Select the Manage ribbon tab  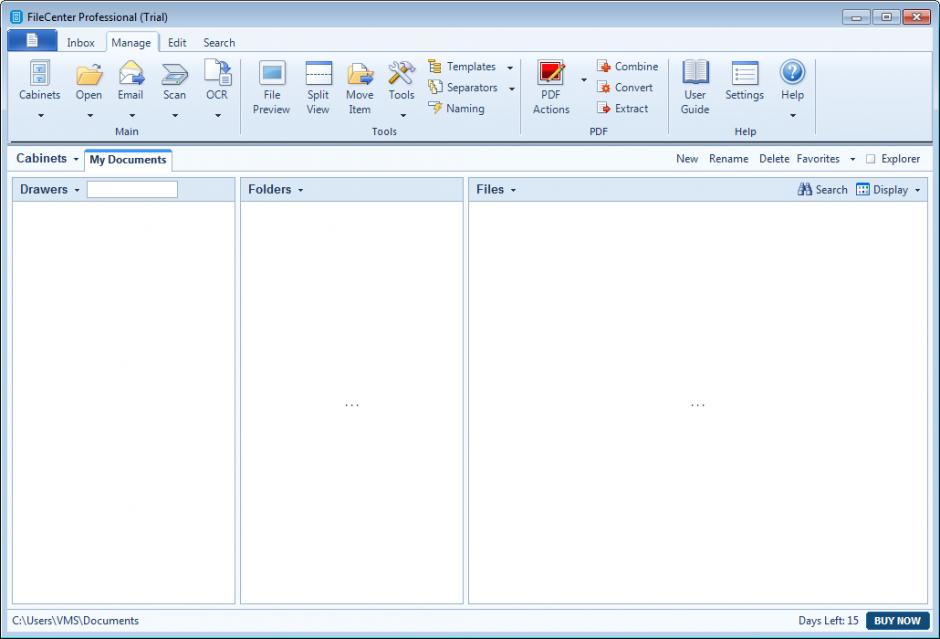pos(131,43)
